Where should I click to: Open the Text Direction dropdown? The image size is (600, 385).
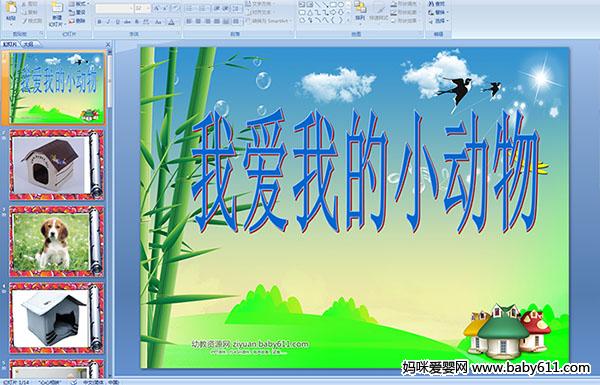coord(261,3)
